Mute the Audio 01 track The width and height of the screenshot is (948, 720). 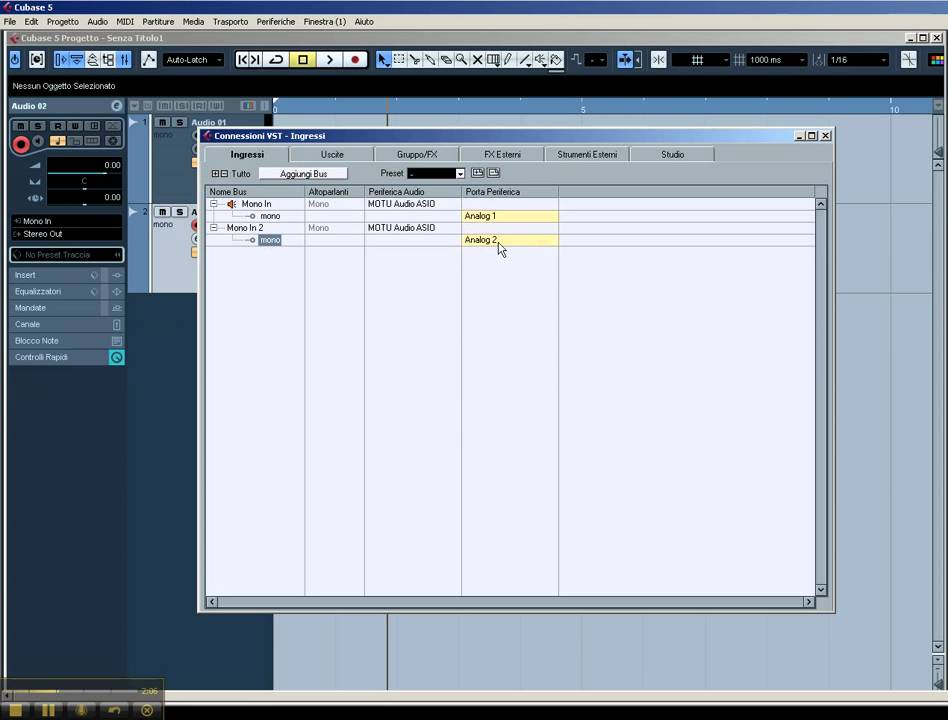[162, 122]
